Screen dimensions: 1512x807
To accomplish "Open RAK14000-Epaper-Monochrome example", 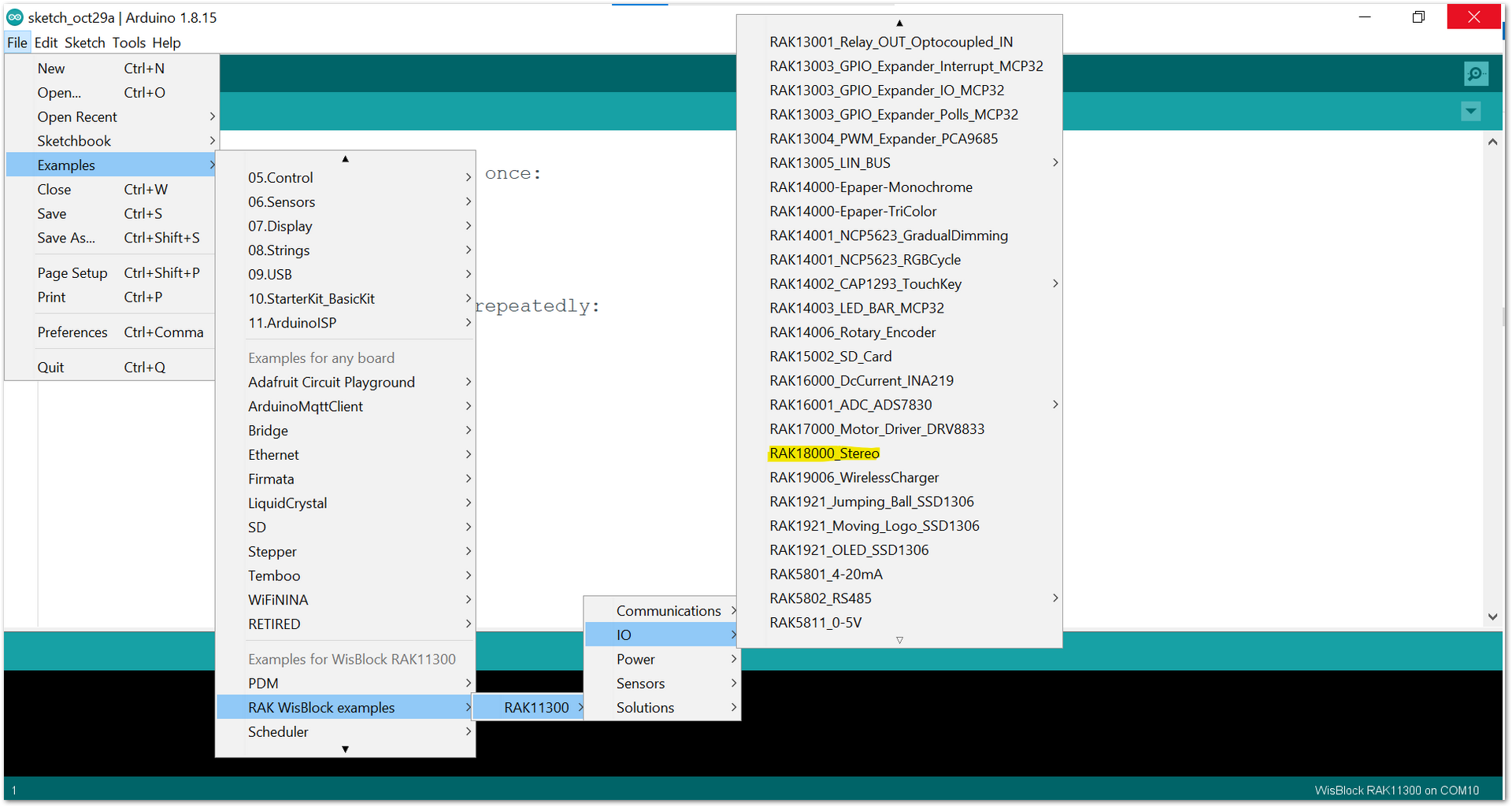I will 899,187.
